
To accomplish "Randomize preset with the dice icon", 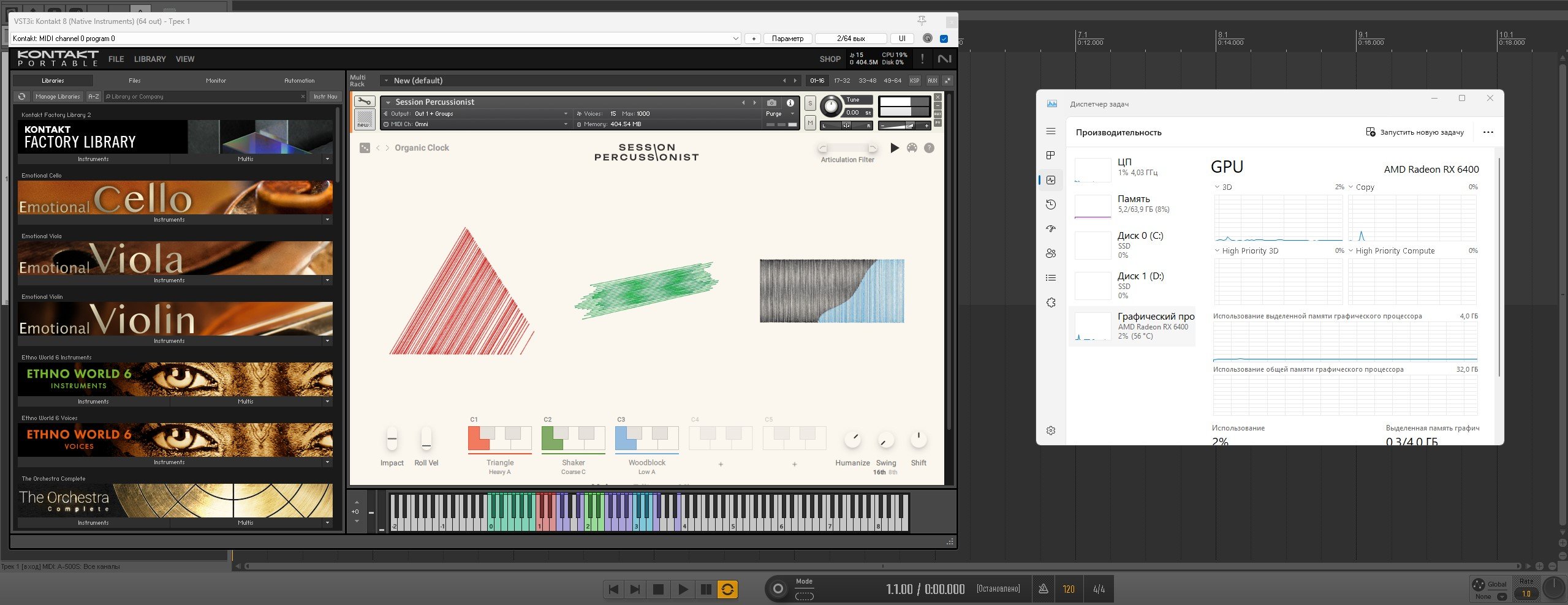I will (x=365, y=148).
